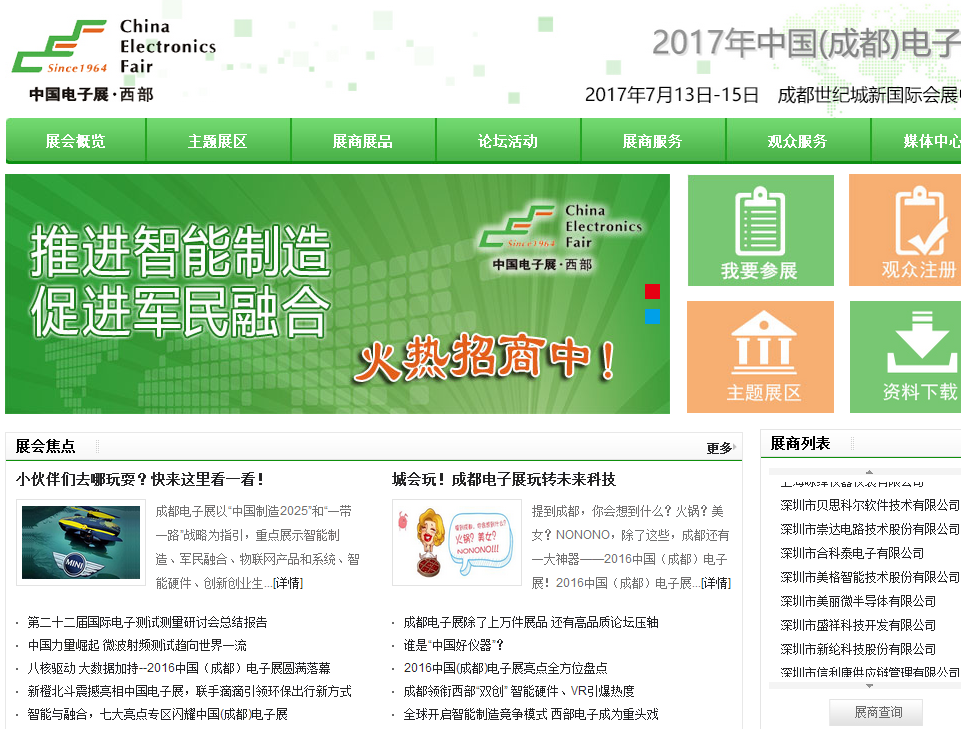Viewport: 961px width, 729px height.
Task: Click [详情] after 创新创业生 summary
Action: coord(288,583)
